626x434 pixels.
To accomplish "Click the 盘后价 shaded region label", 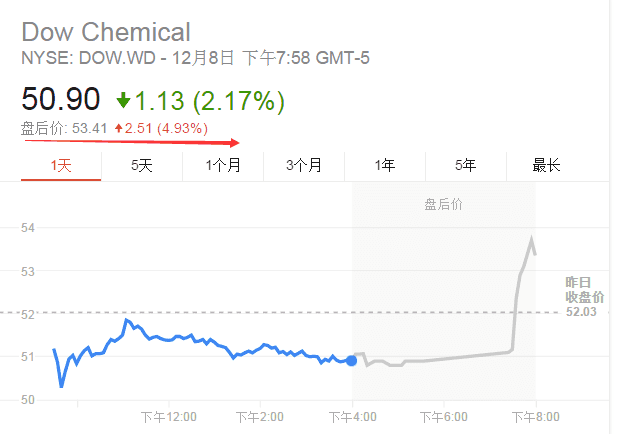I will [443, 204].
